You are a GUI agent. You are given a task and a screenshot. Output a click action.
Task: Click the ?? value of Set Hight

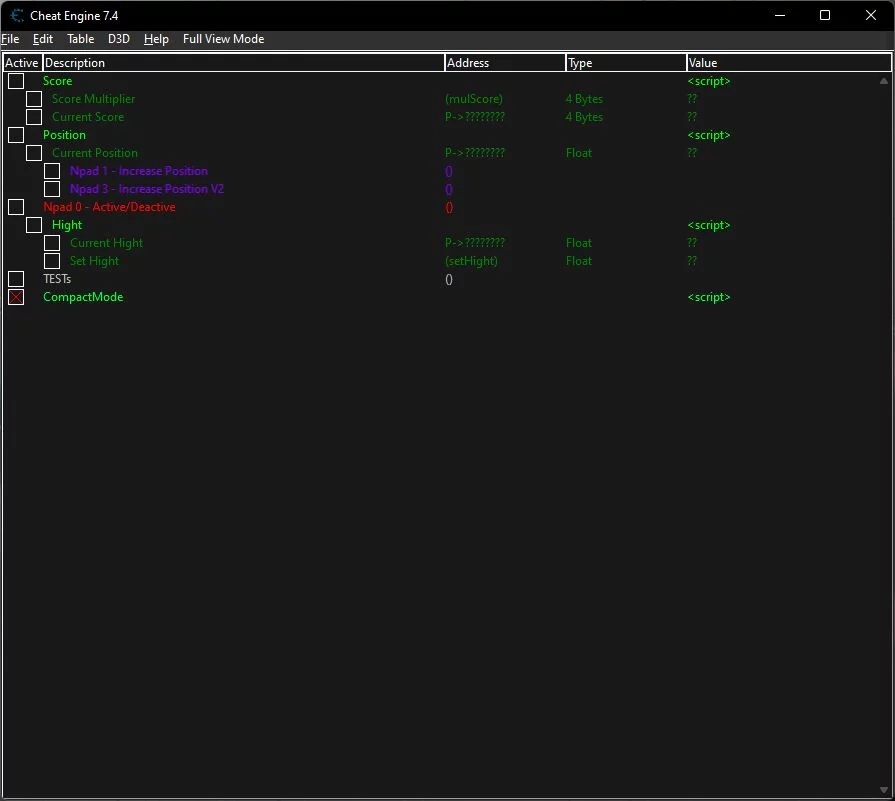692,261
